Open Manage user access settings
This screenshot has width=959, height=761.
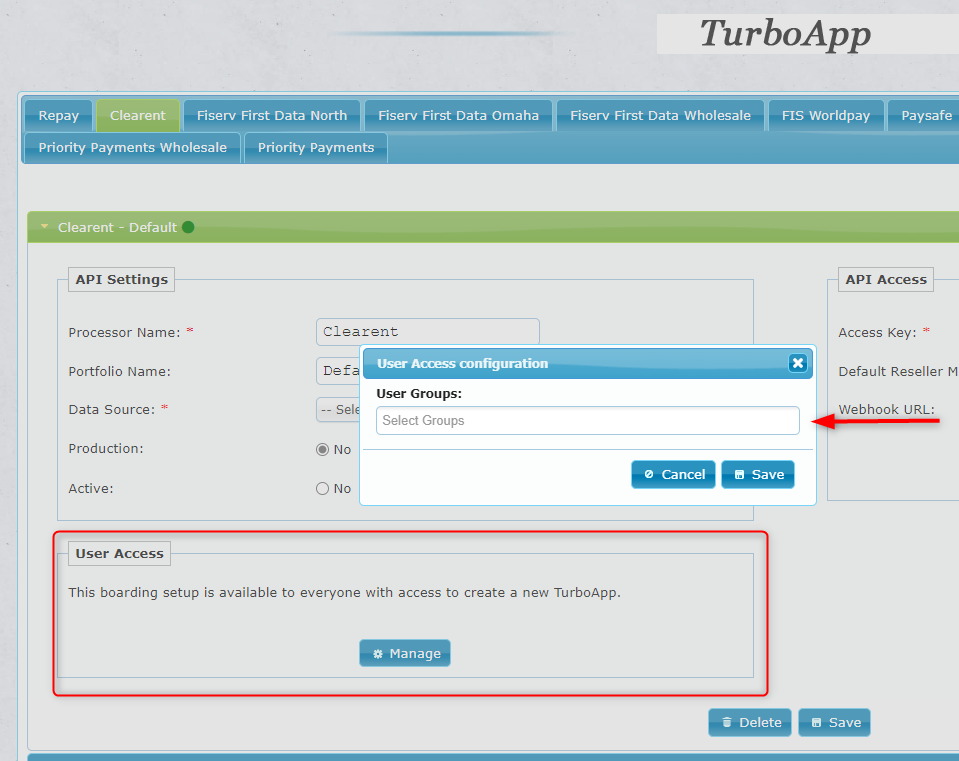(405, 653)
